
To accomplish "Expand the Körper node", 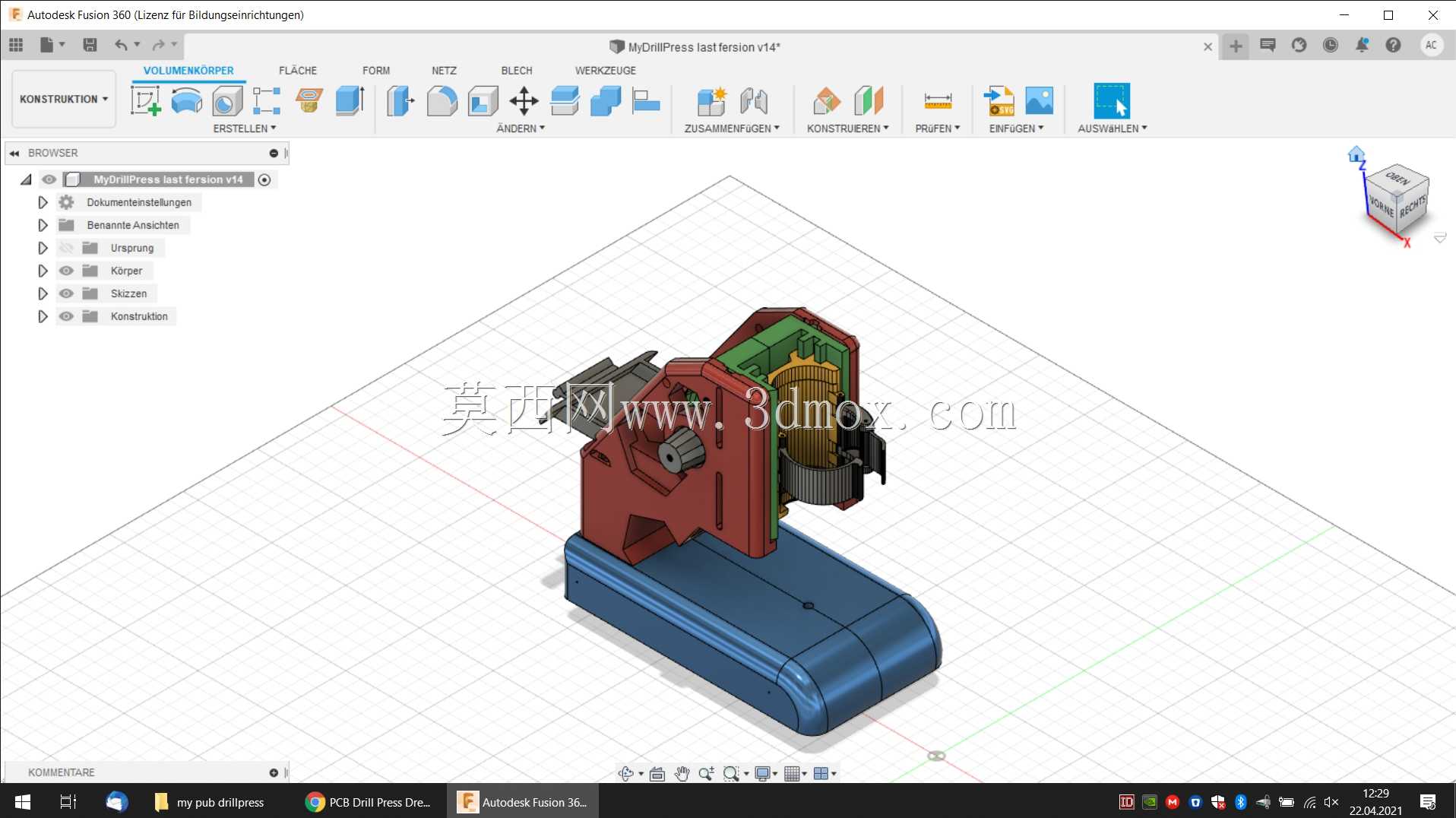I will tap(43, 271).
